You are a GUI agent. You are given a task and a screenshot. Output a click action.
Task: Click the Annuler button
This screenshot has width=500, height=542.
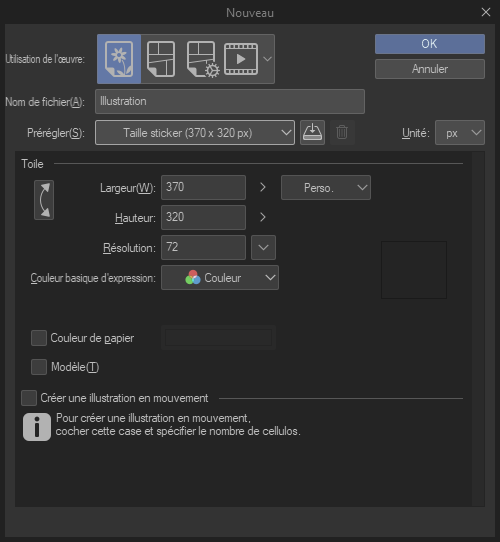(430, 69)
